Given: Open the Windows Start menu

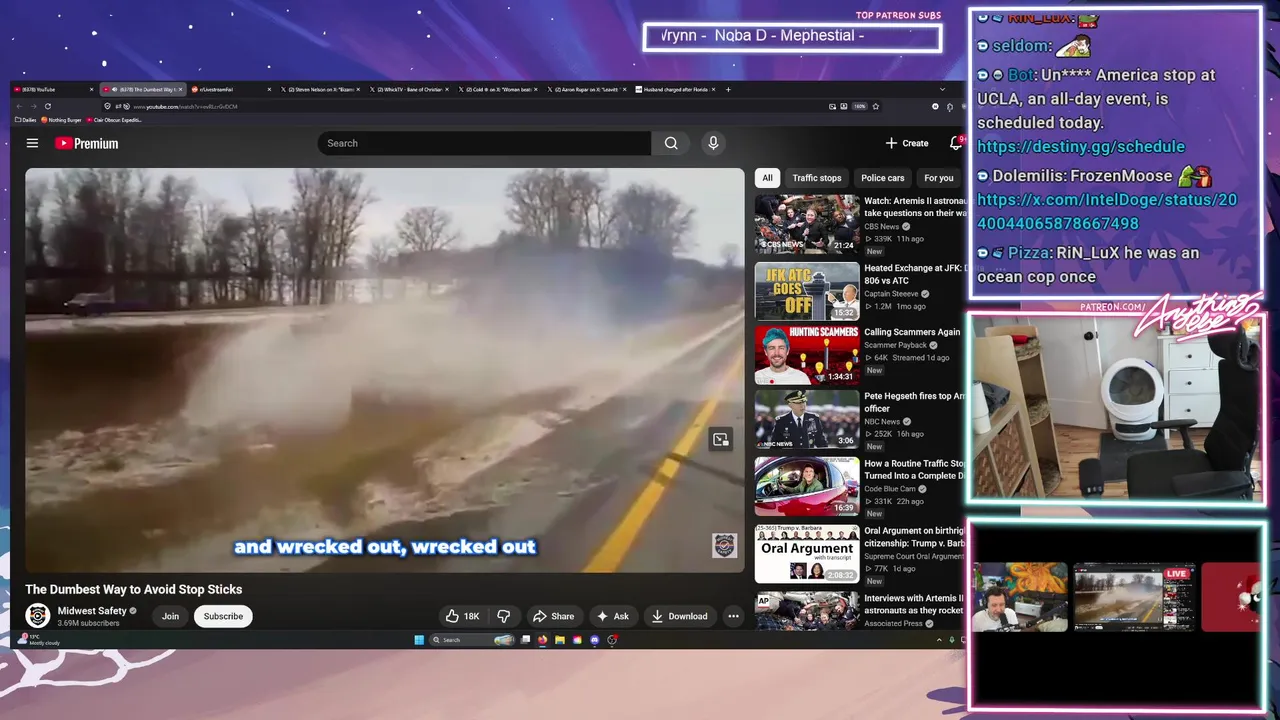Looking at the screenshot, I should click(419, 640).
